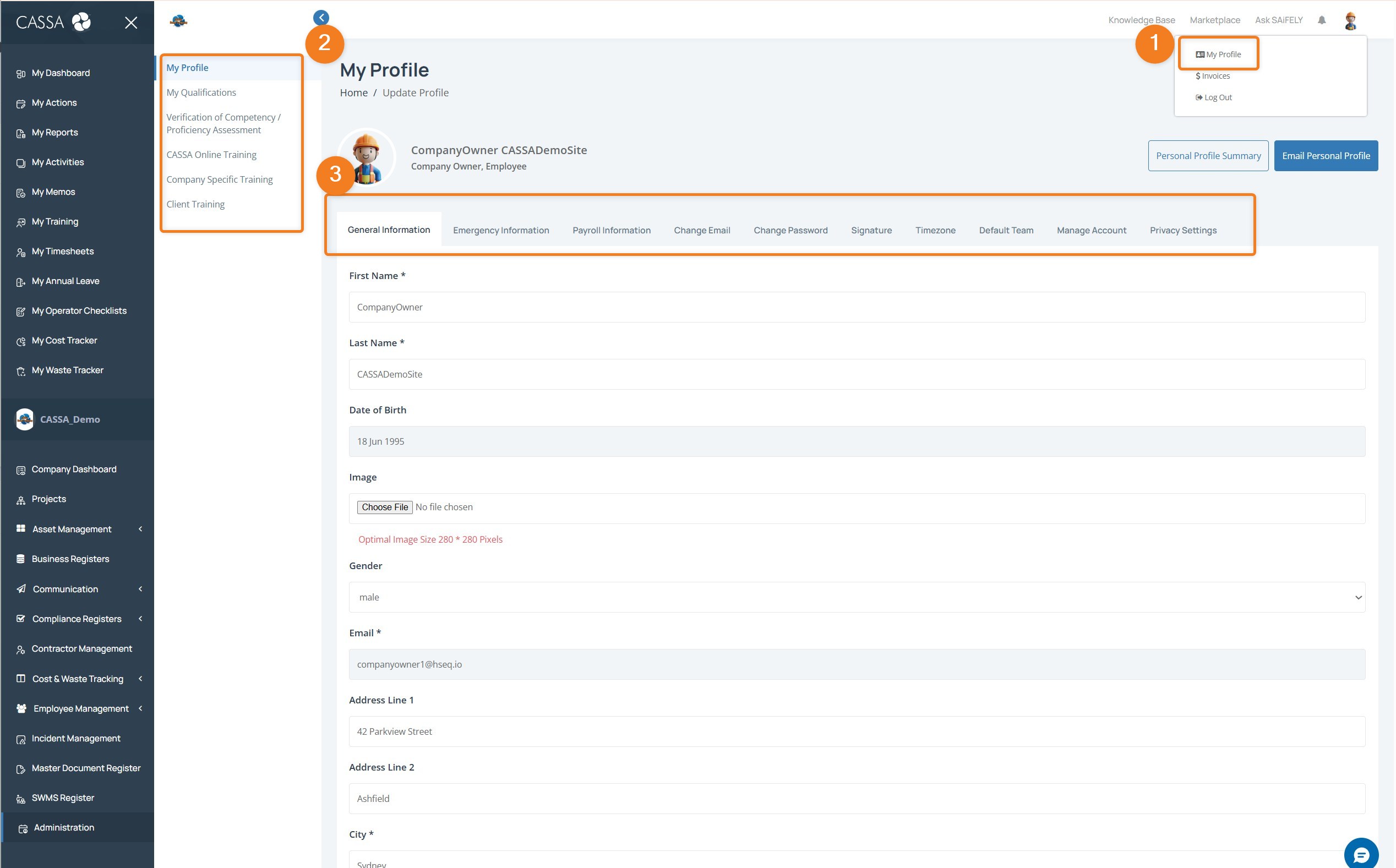
Task: Open the chat support bubble
Action: [x=1360, y=855]
